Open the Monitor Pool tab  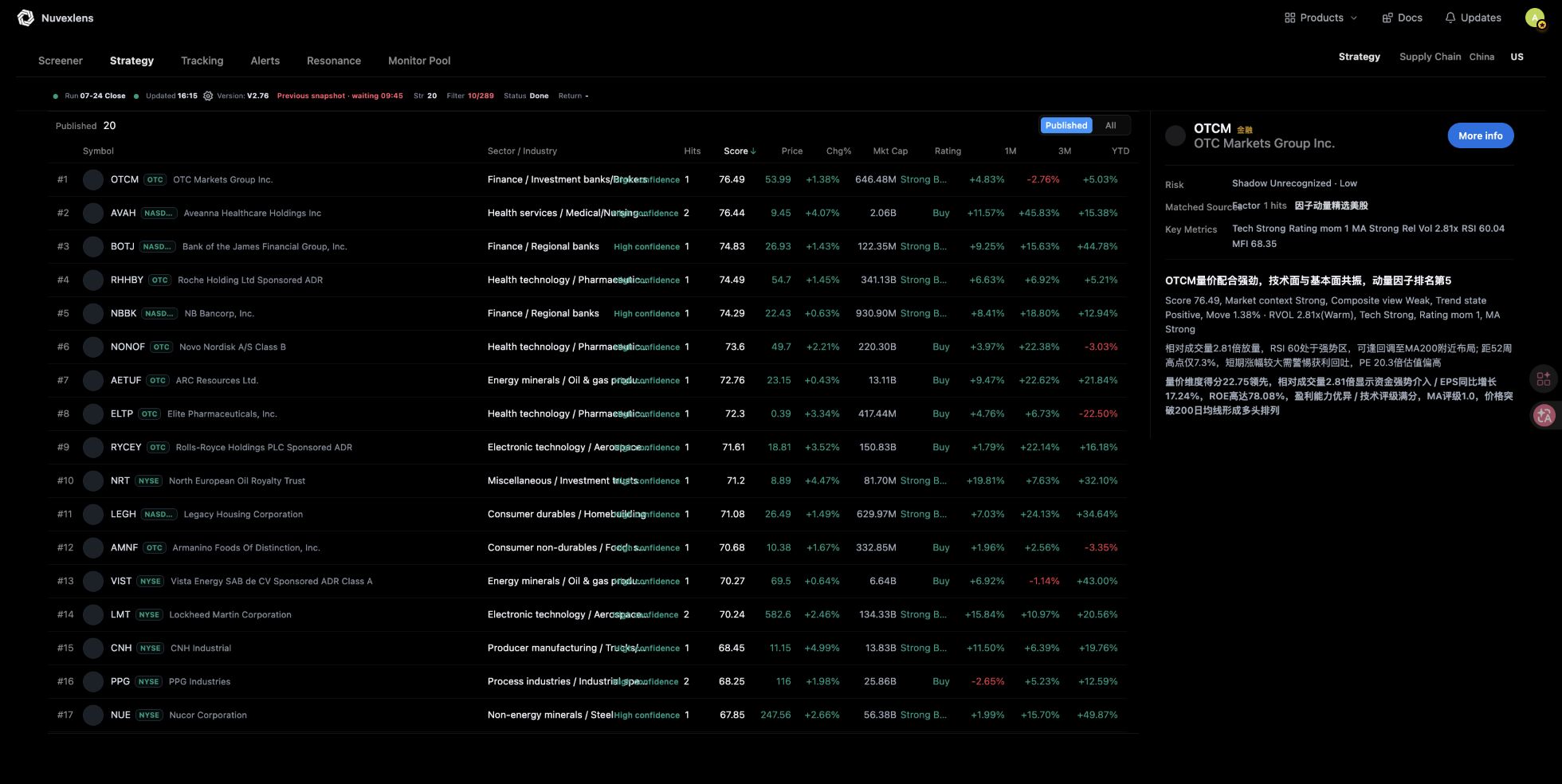coord(419,61)
